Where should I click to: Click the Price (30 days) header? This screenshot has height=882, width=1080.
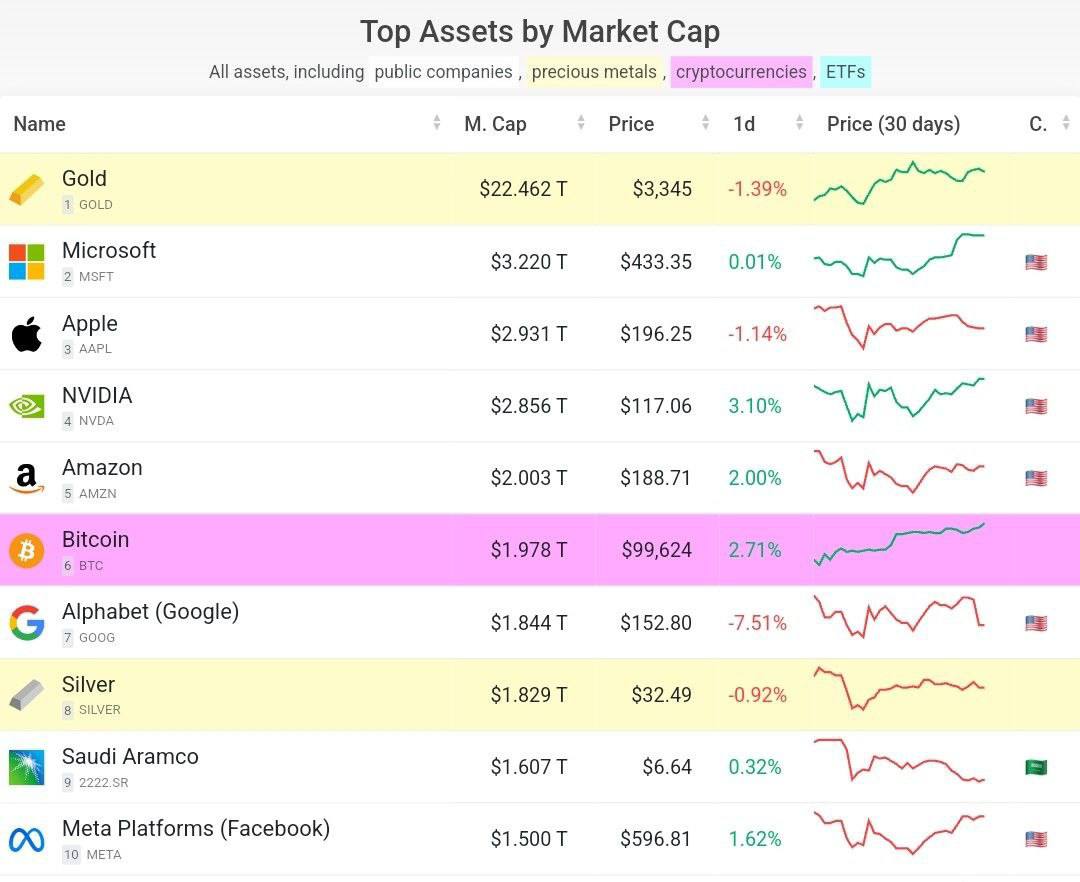point(893,124)
